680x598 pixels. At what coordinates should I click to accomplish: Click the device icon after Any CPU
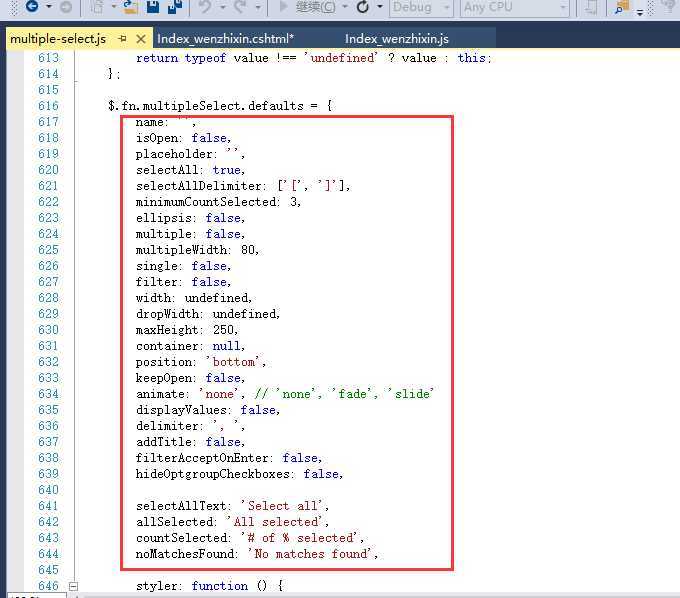pyautogui.click(x=591, y=7)
